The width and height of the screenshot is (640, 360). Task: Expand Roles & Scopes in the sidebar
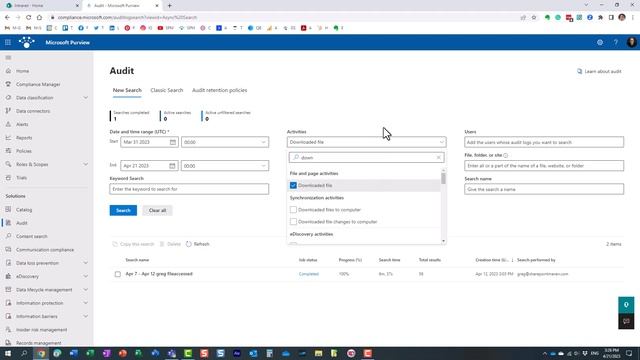[x=86, y=164]
